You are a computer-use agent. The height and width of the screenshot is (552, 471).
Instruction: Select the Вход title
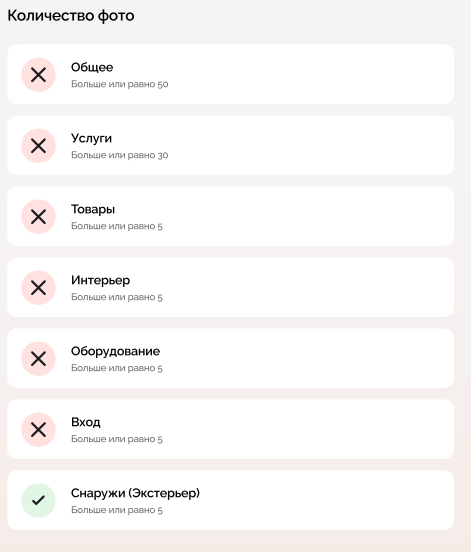click(x=86, y=422)
